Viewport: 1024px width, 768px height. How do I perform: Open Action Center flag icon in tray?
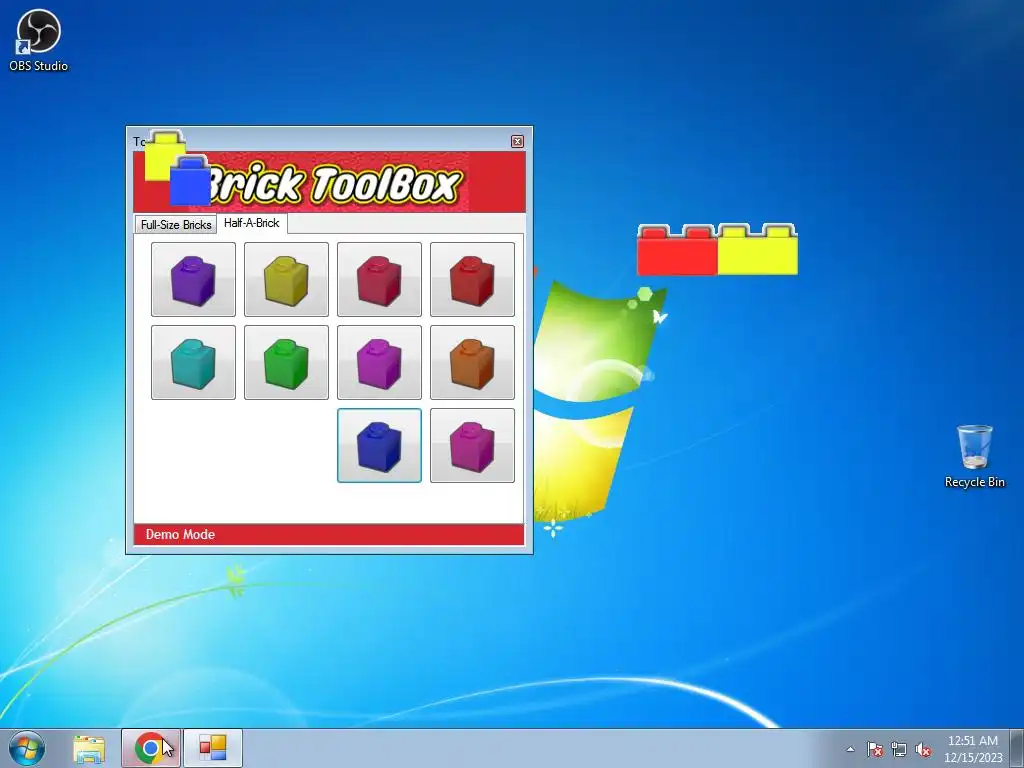click(875, 749)
